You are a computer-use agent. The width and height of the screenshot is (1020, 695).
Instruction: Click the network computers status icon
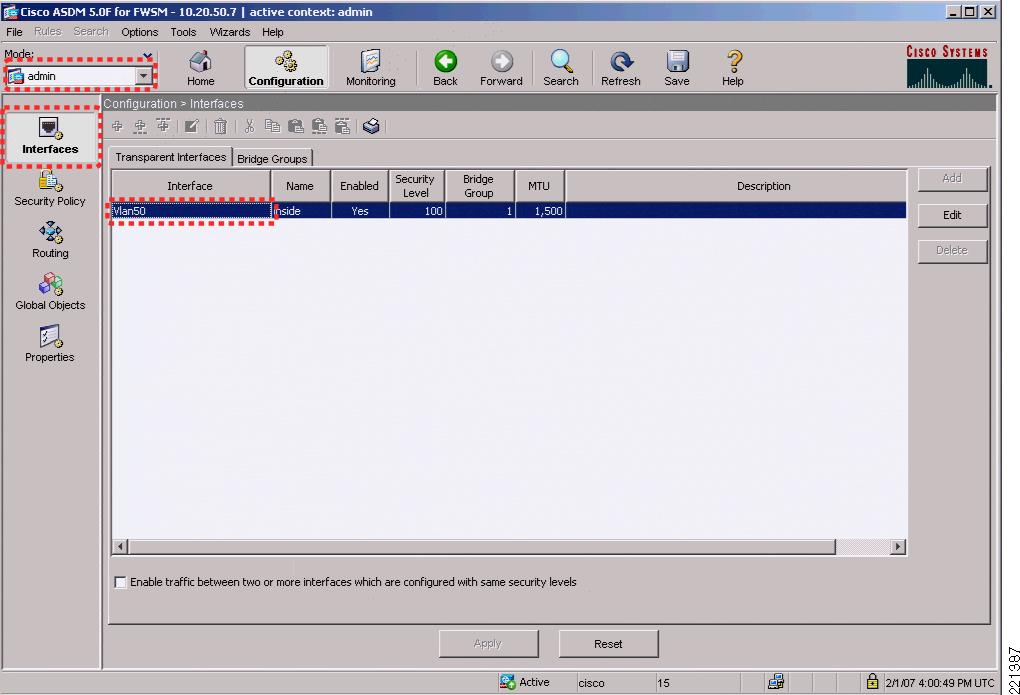point(776,682)
